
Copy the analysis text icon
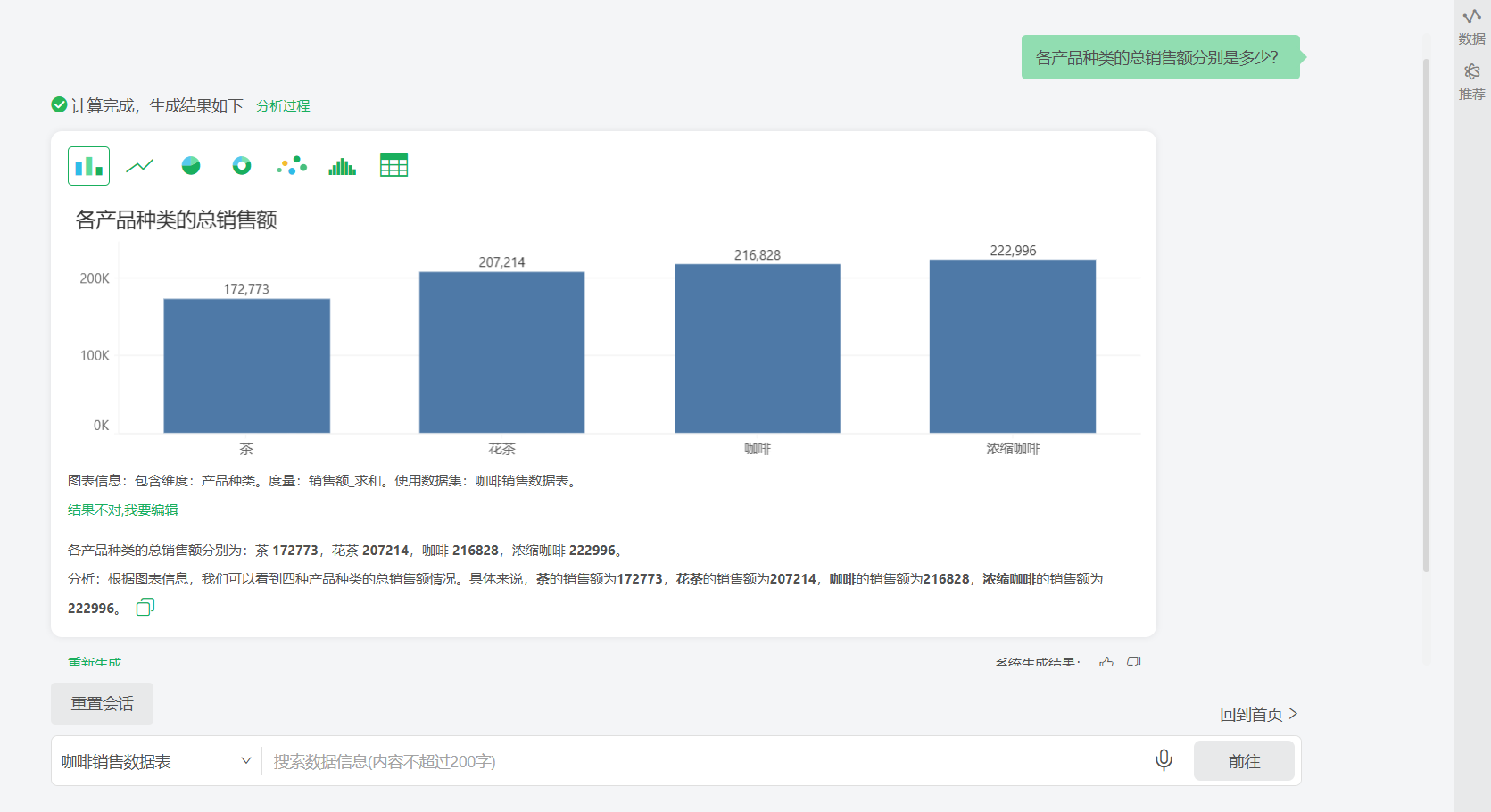pos(145,607)
